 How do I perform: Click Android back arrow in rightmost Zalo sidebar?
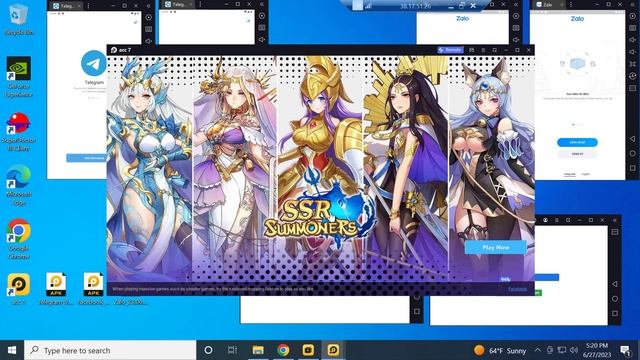point(633,139)
